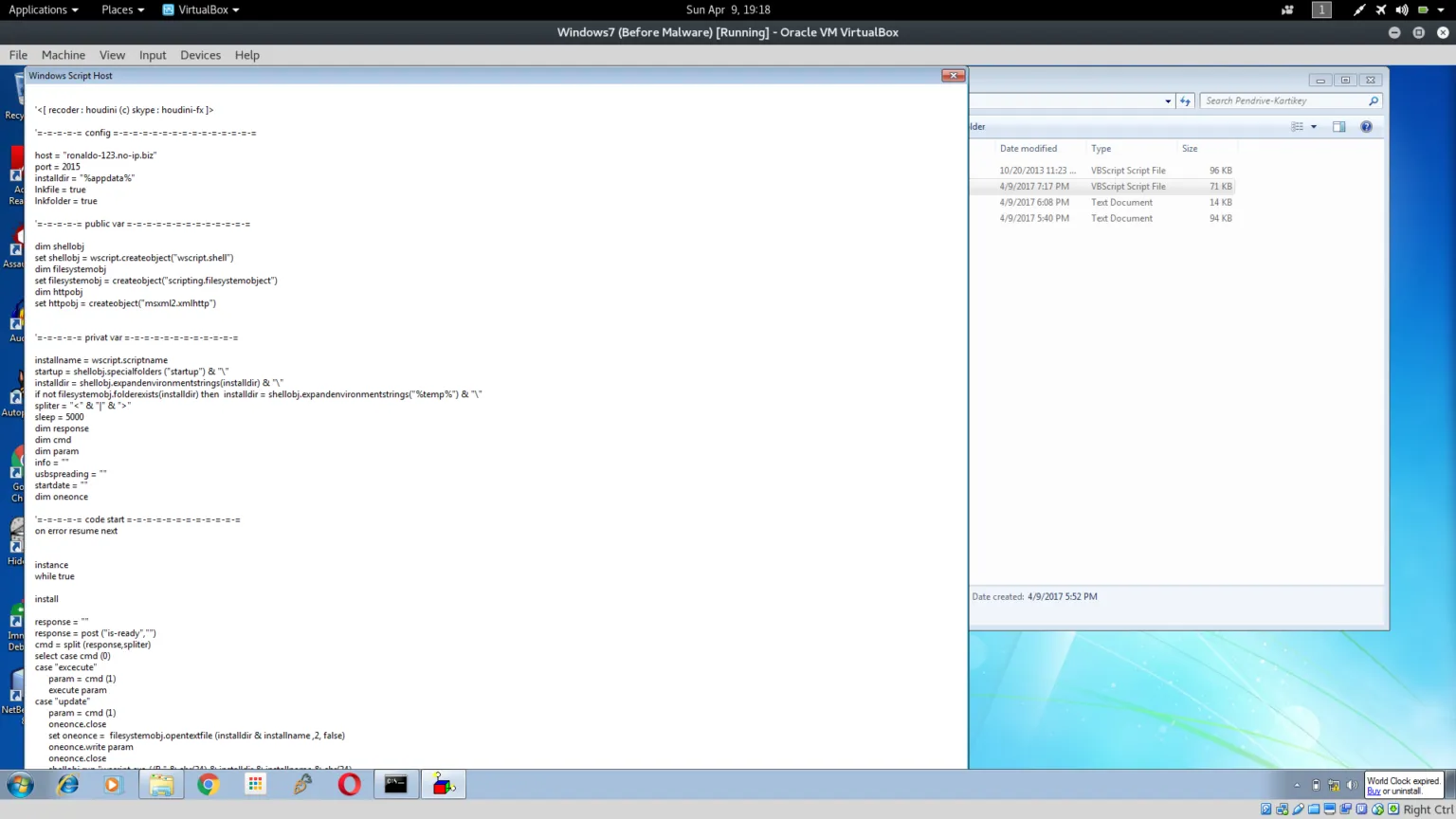
Task: Click the date and time in top bar
Action: pos(728,9)
